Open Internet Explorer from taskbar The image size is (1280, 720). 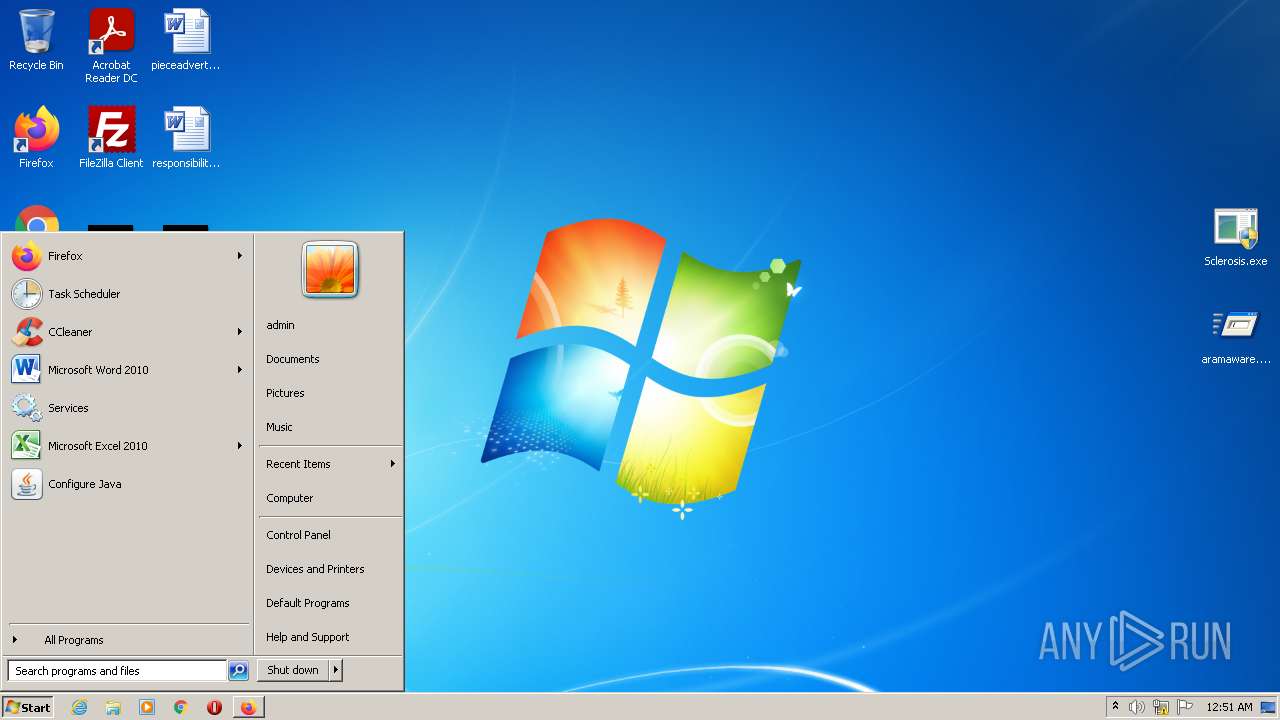click(x=80, y=707)
